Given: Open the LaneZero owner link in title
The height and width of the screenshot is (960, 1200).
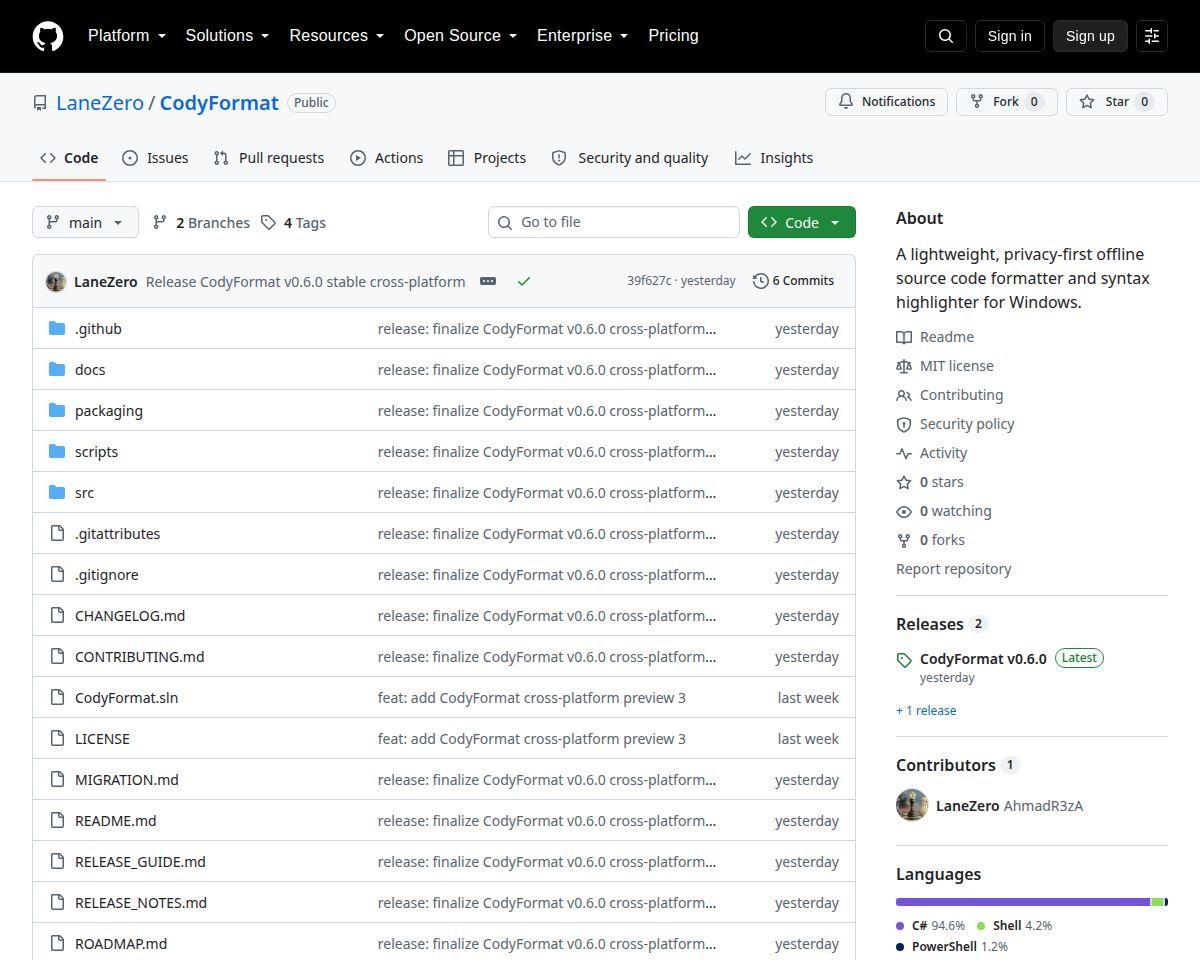Looking at the screenshot, I should (x=100, y=103).
